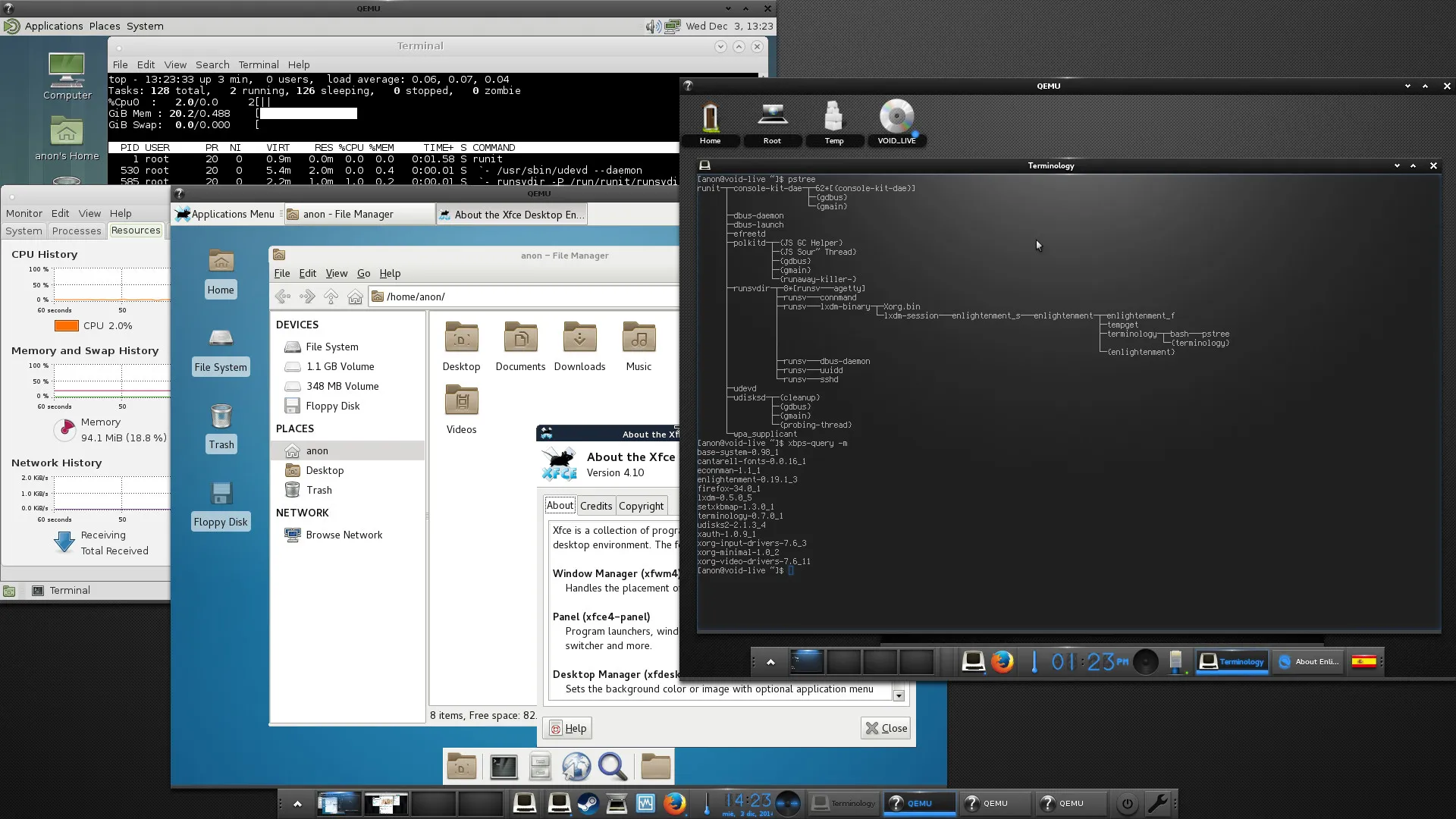Screen dimensions: 1456x819
Task: Expand the dropdown arrow on the Terminology window
Action: [1397, 165]
